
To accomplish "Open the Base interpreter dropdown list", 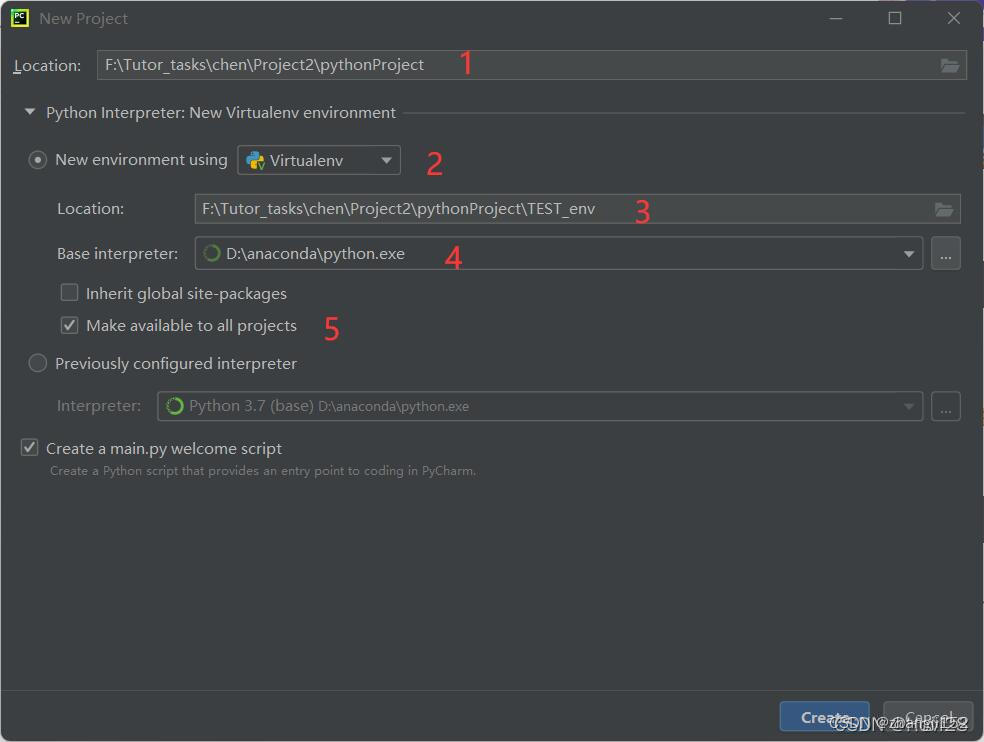I will pos(908,253).
